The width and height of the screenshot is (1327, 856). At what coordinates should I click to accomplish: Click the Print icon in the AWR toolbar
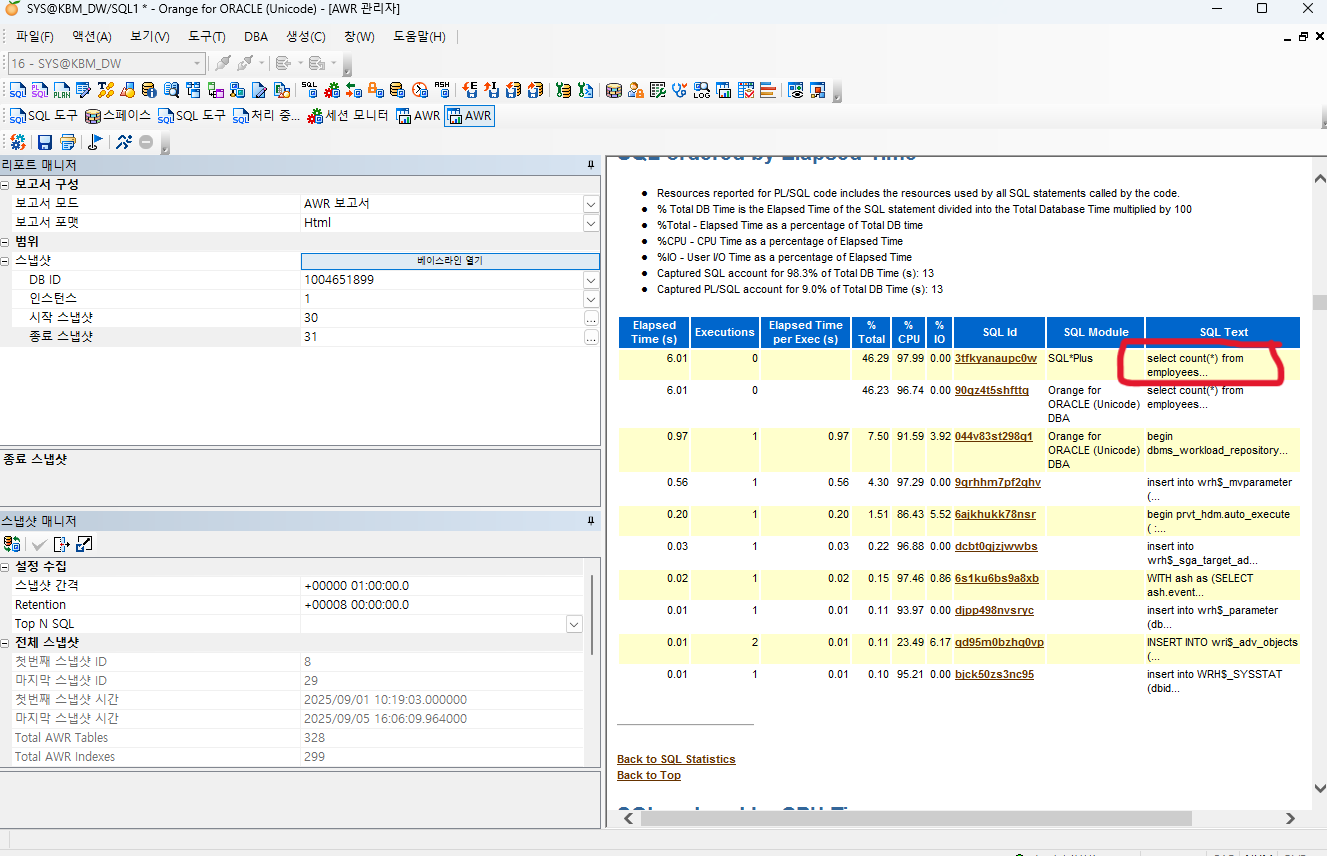coord(67,142)
